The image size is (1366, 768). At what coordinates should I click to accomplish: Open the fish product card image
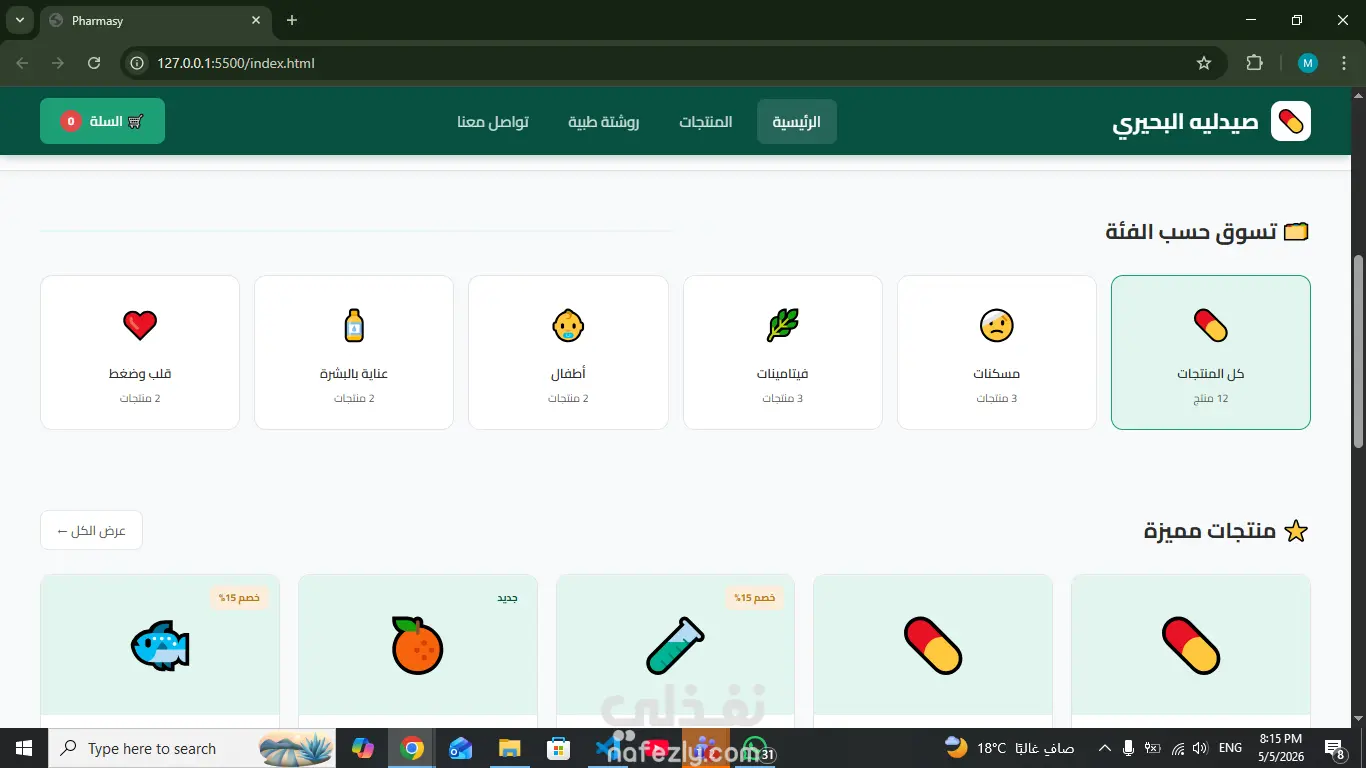click(x=160, y=645)
